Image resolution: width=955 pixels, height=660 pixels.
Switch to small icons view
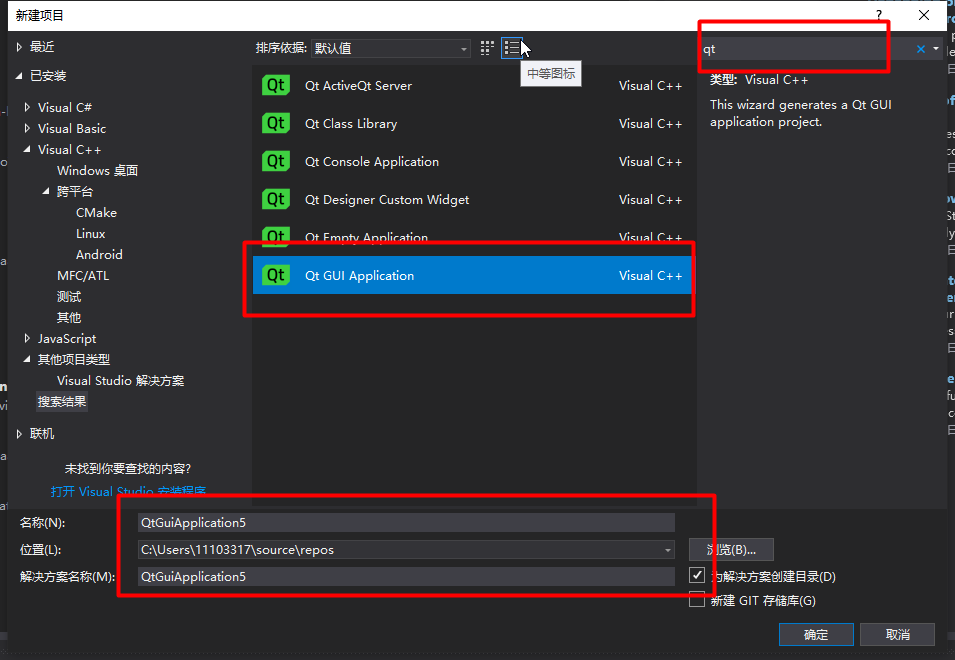487,47
